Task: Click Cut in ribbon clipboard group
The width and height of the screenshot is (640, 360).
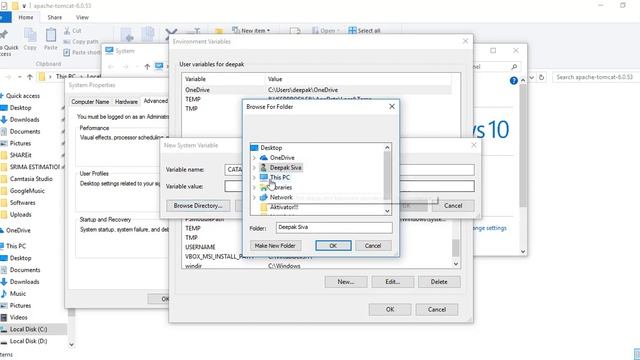Action: click(73, 31)
